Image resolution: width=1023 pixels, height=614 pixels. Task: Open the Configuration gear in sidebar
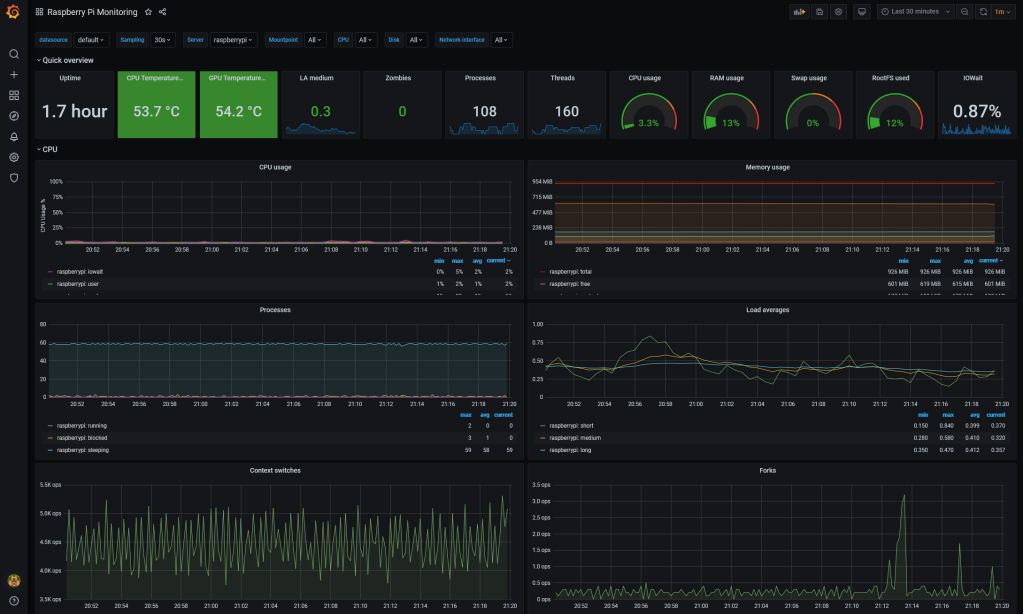click(14, 157)
